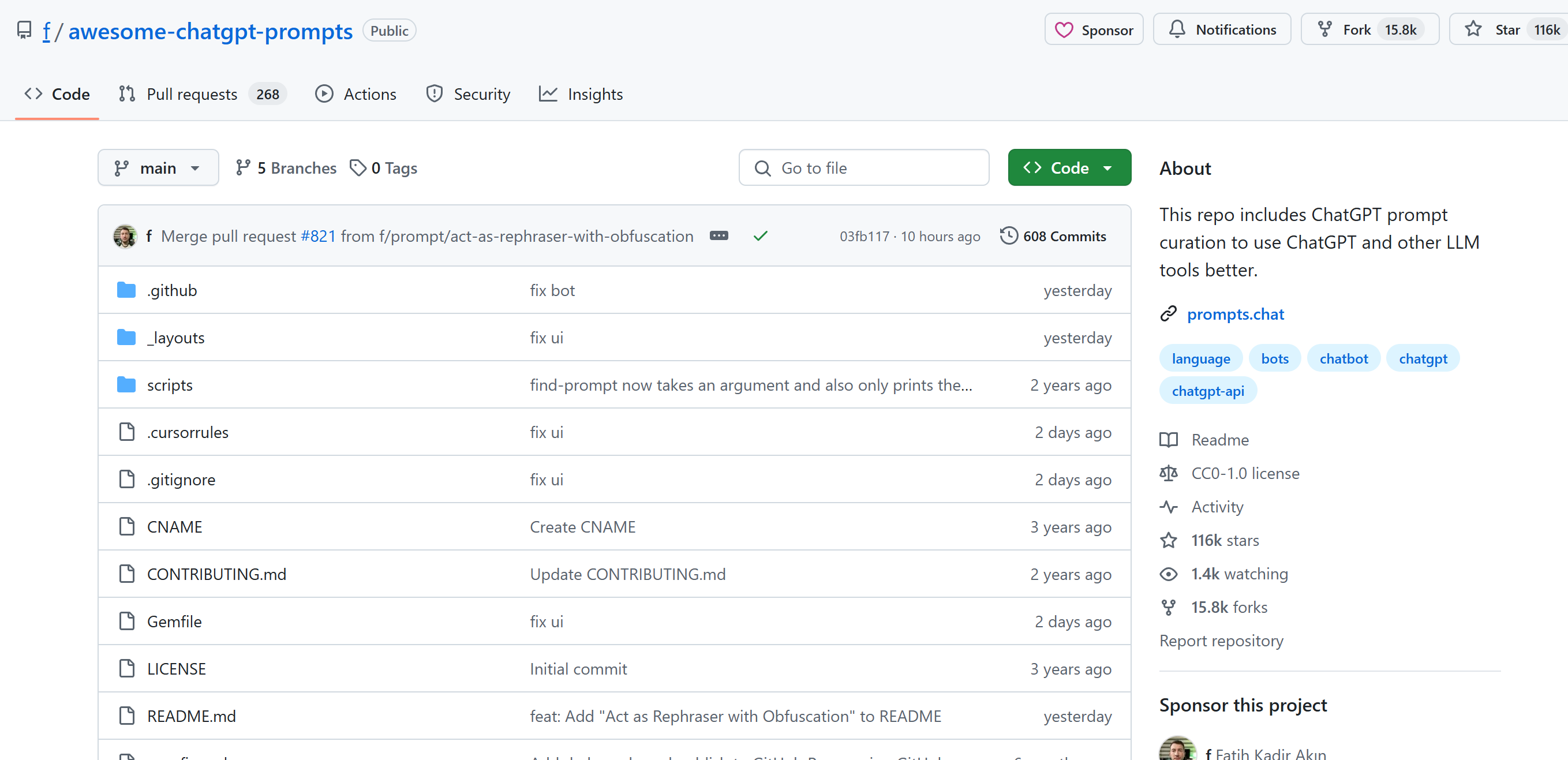Click the Activity pulse icon
1568x760 pixels.
click(x=1168, y=507)
